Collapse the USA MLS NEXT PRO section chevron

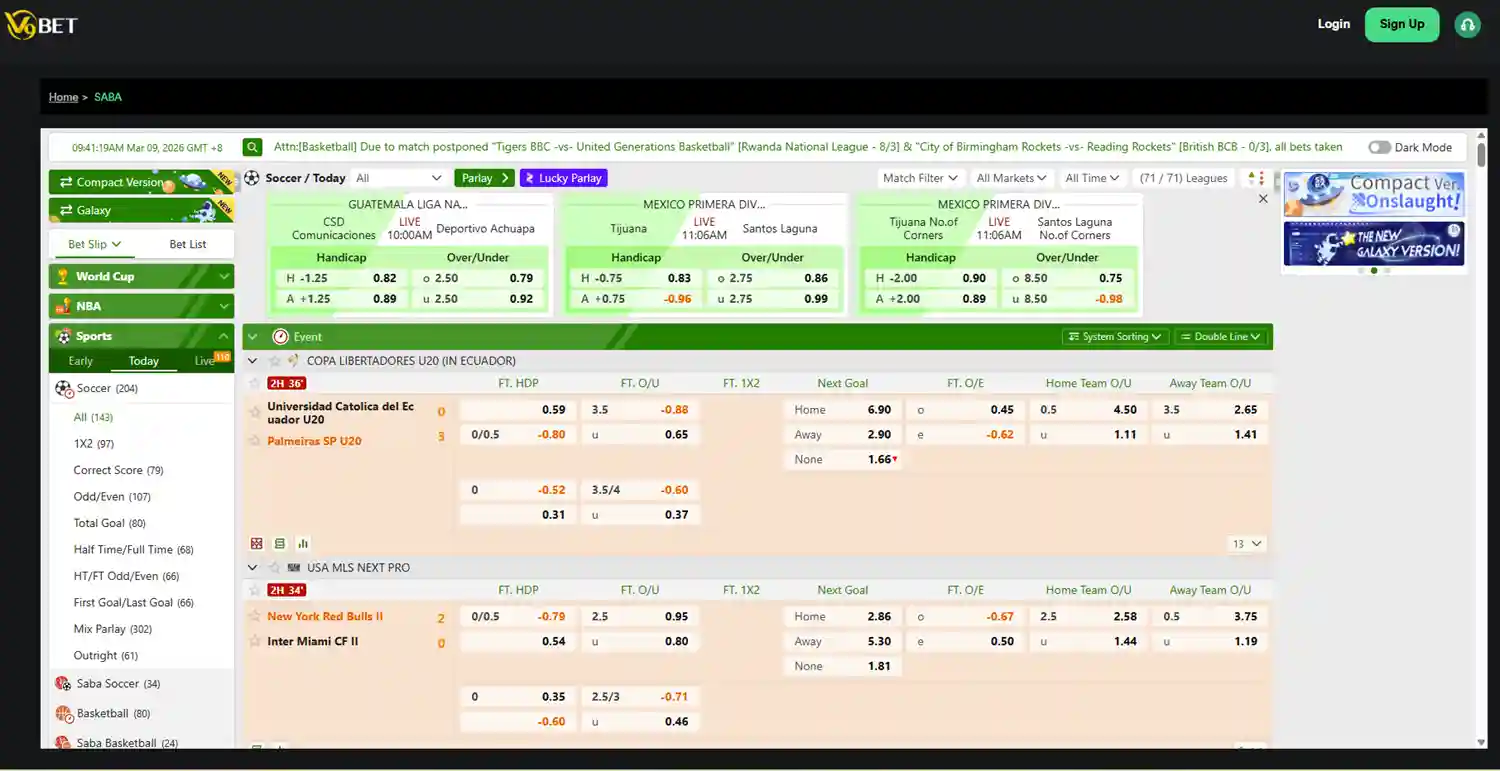[252, 567]
